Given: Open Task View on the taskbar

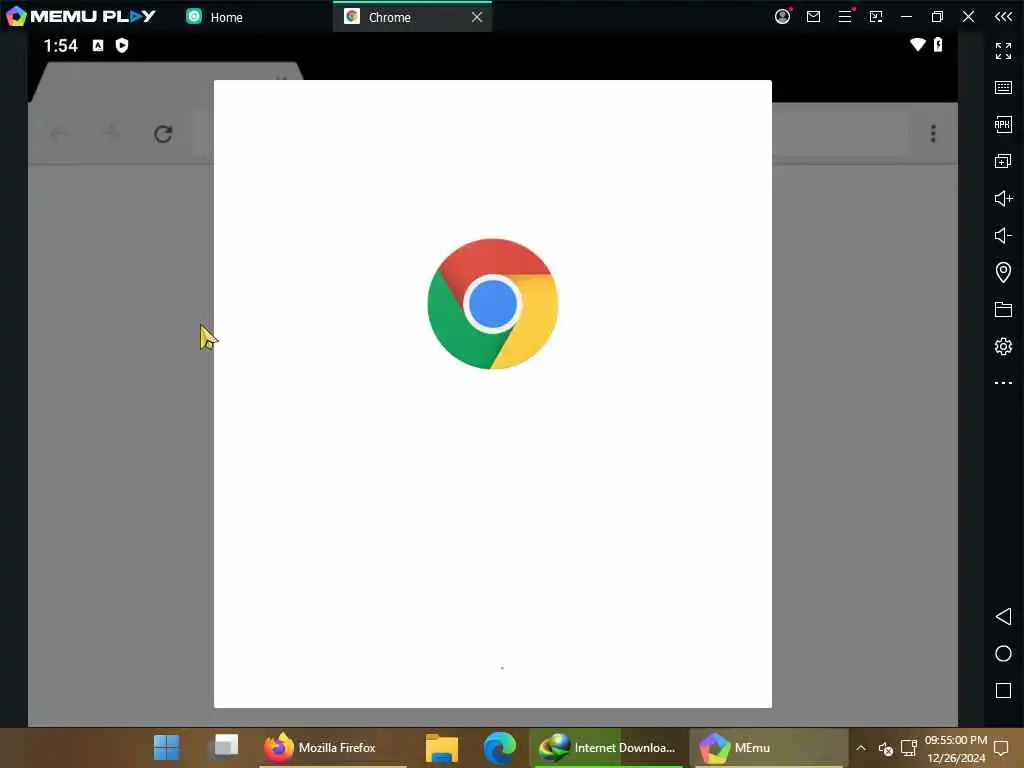Looking at the screenshot, I should [x=225, y=746].
